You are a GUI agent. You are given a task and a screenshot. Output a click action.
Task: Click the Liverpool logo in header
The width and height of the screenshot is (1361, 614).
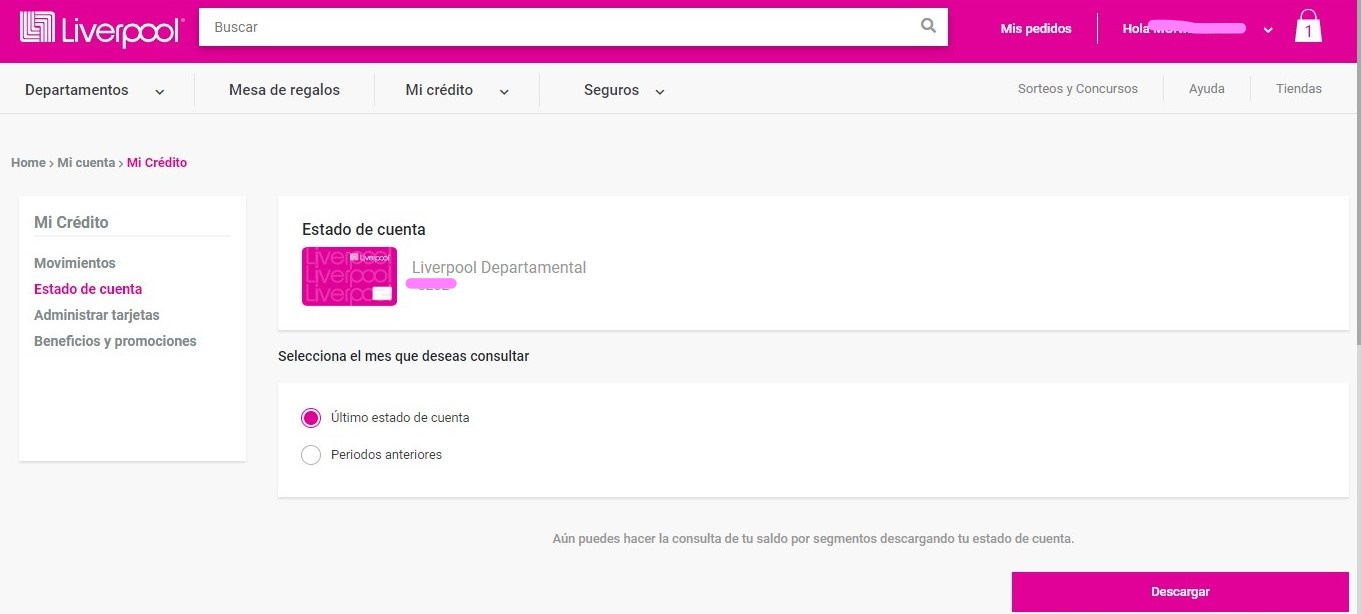[x=100, y=28]
